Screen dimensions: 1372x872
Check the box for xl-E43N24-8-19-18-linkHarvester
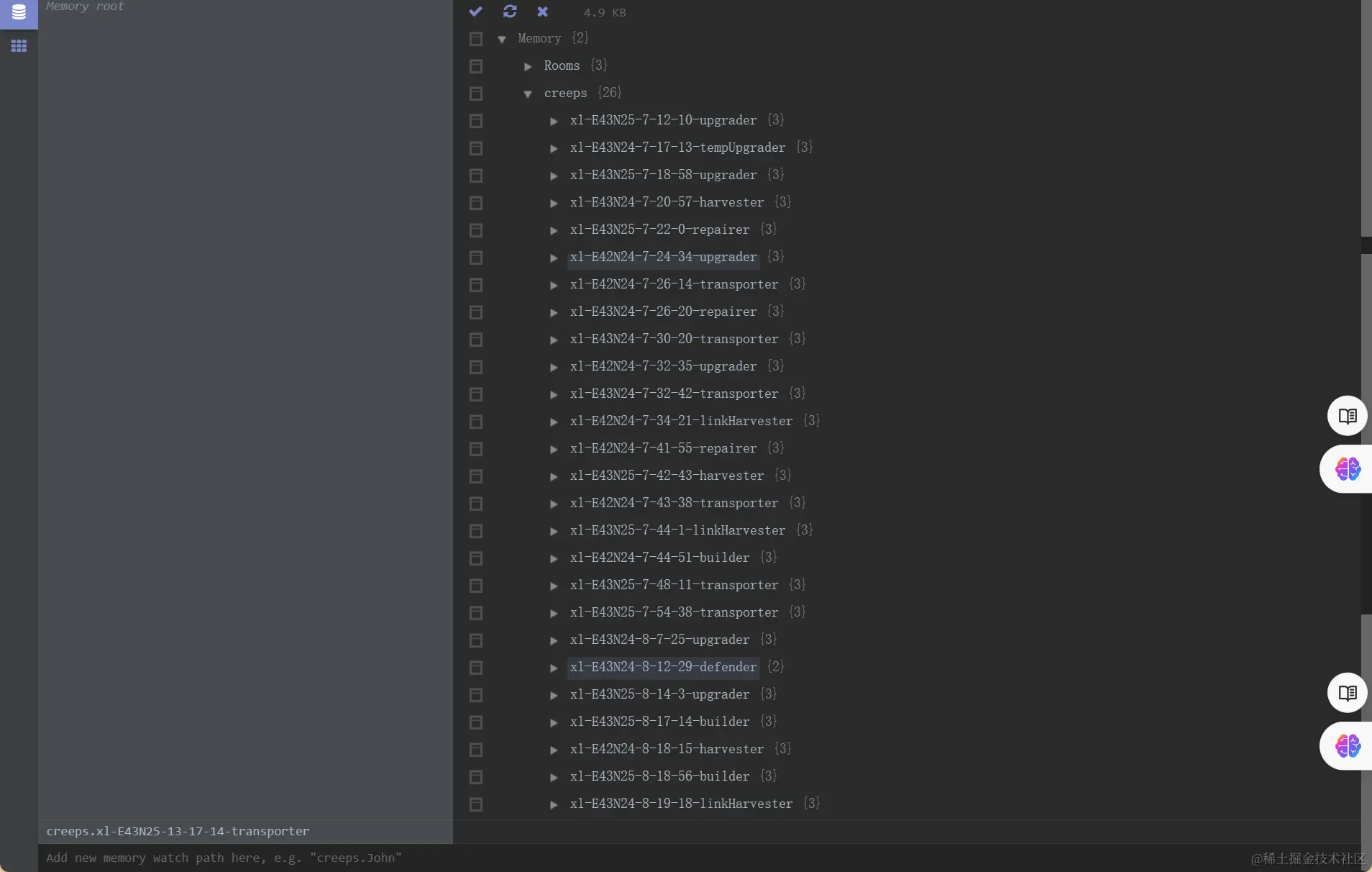point(476,804)
